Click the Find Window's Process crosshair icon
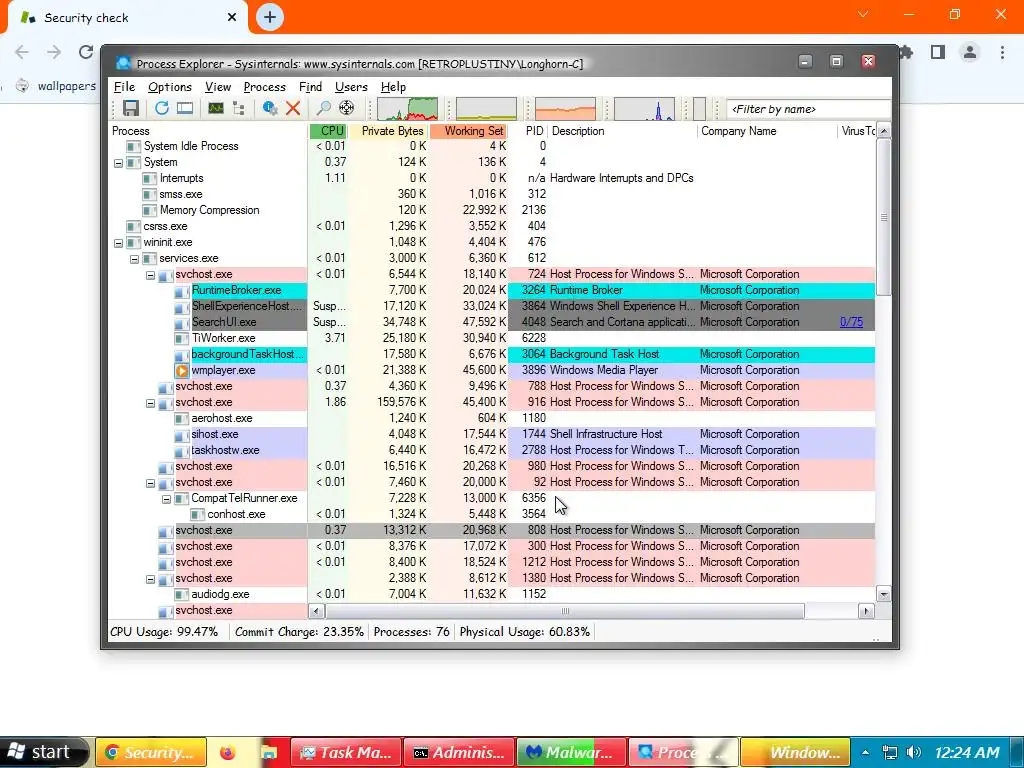1024x768 pixels. (346, 108)
